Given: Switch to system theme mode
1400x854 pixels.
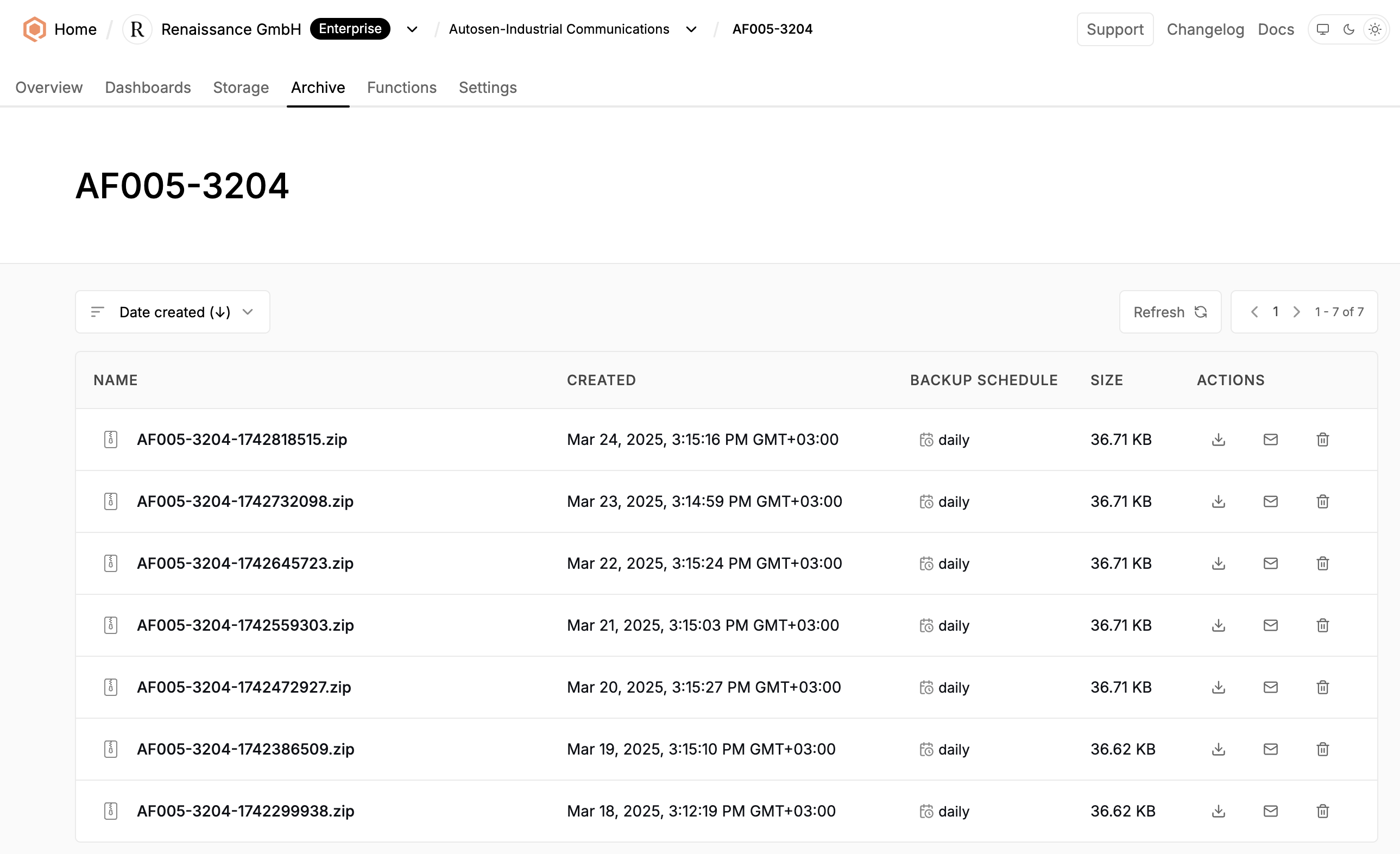Looking at the screenshot, I should coord(1323,29).
